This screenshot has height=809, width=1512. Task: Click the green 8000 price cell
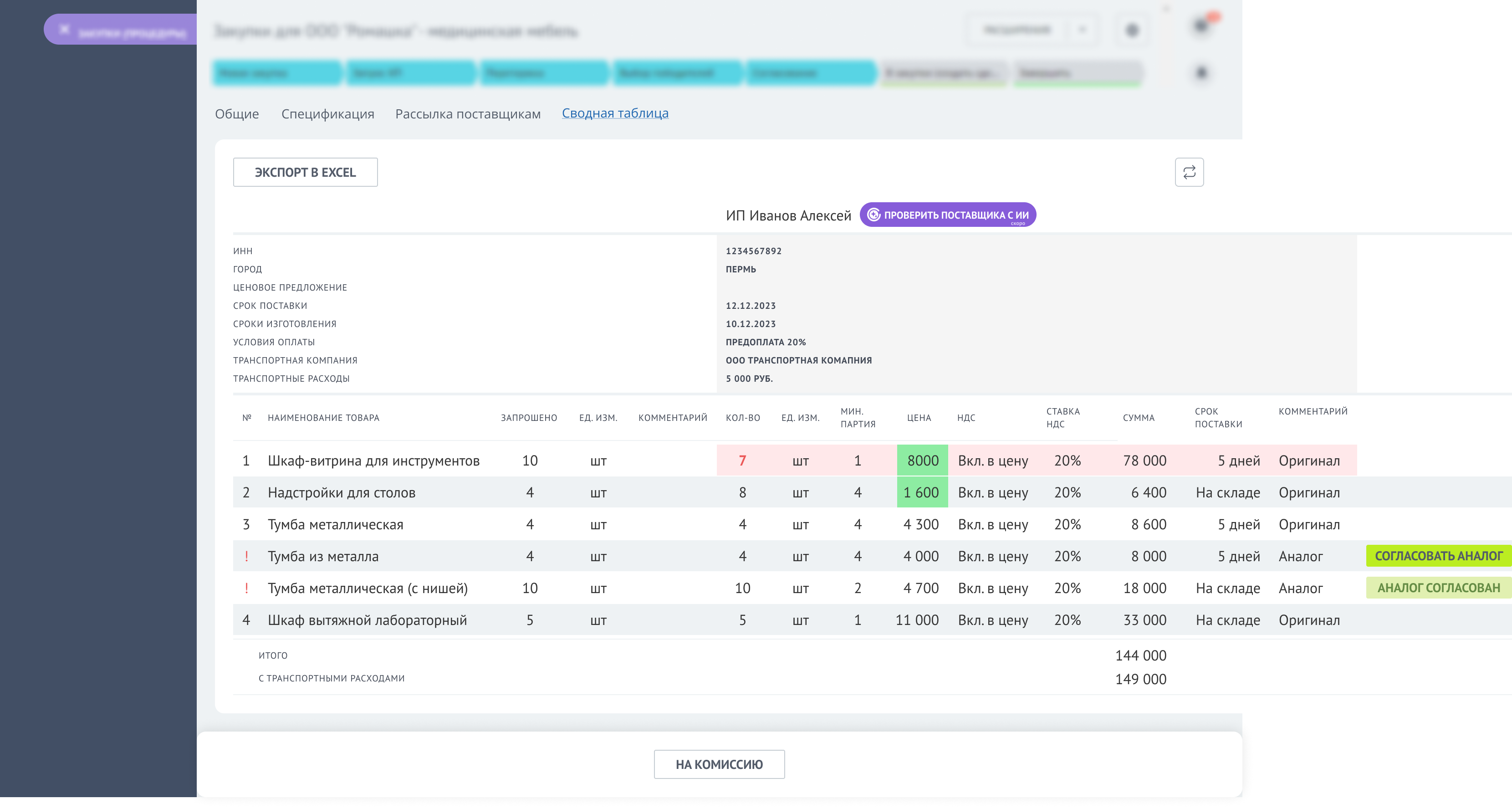pos(922,460)
